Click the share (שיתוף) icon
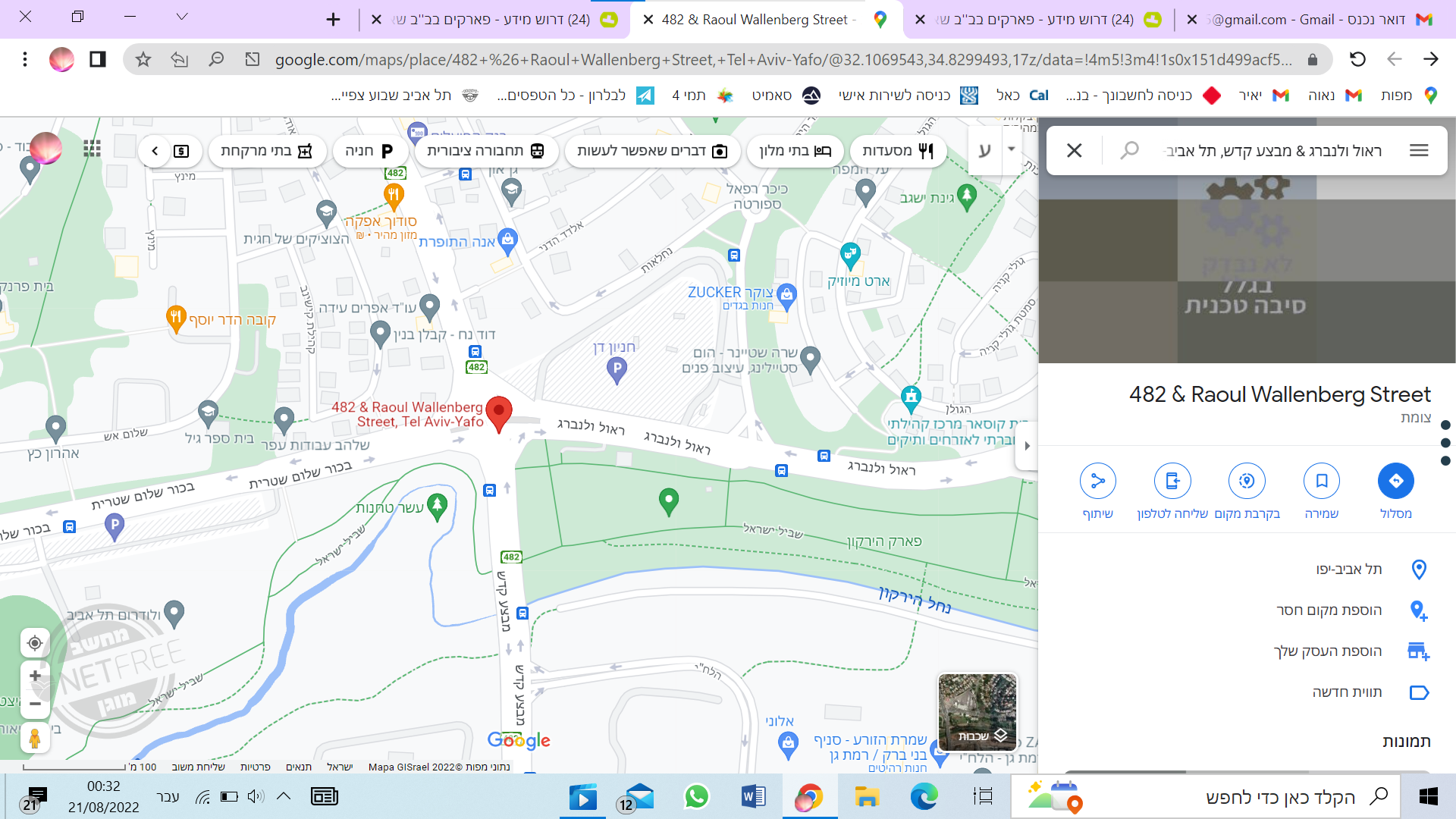1456x819 pixels. tap(1097, 481)
